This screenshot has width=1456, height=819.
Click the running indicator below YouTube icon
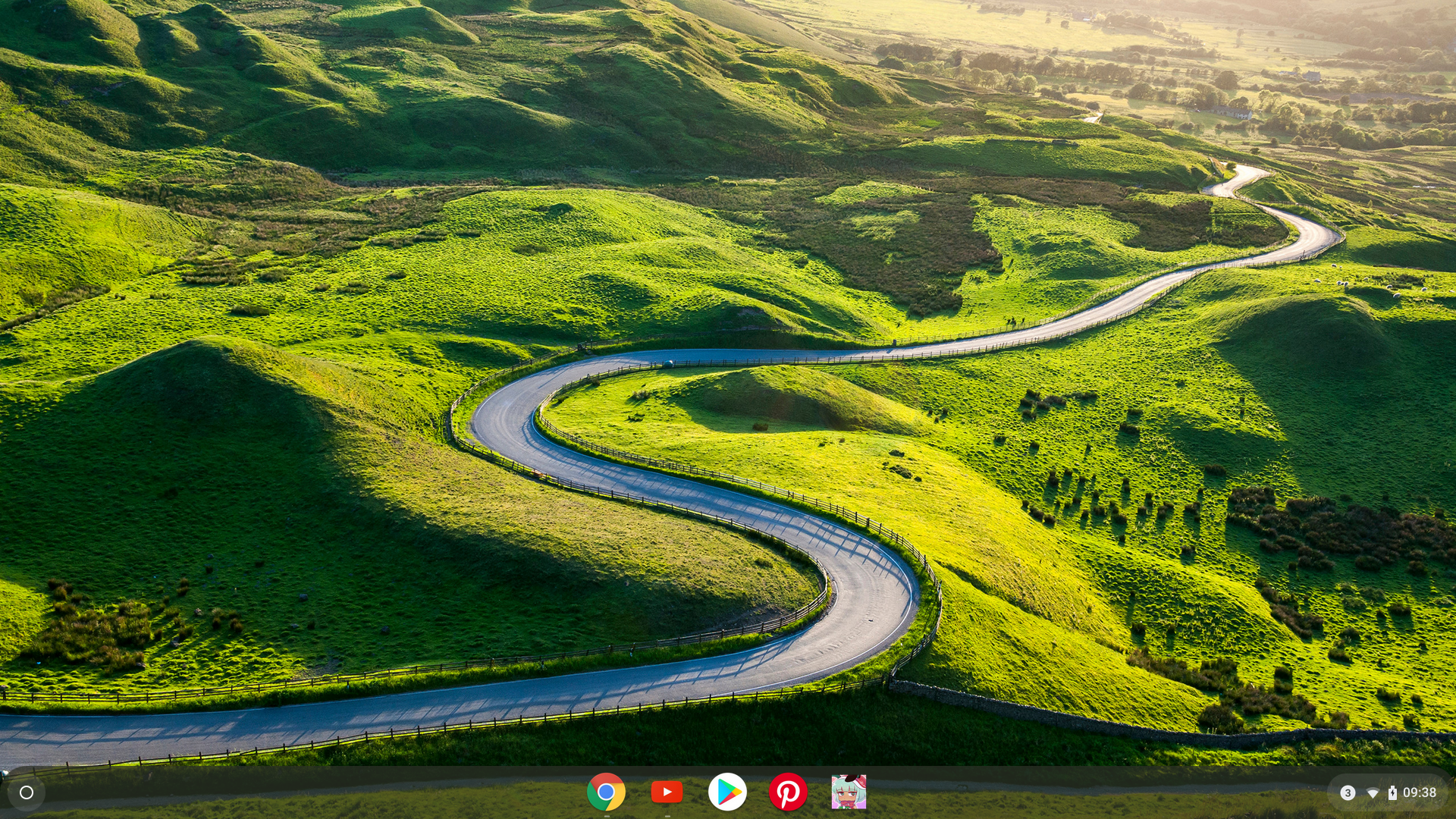pyautogui.click(x=667, y=817)
